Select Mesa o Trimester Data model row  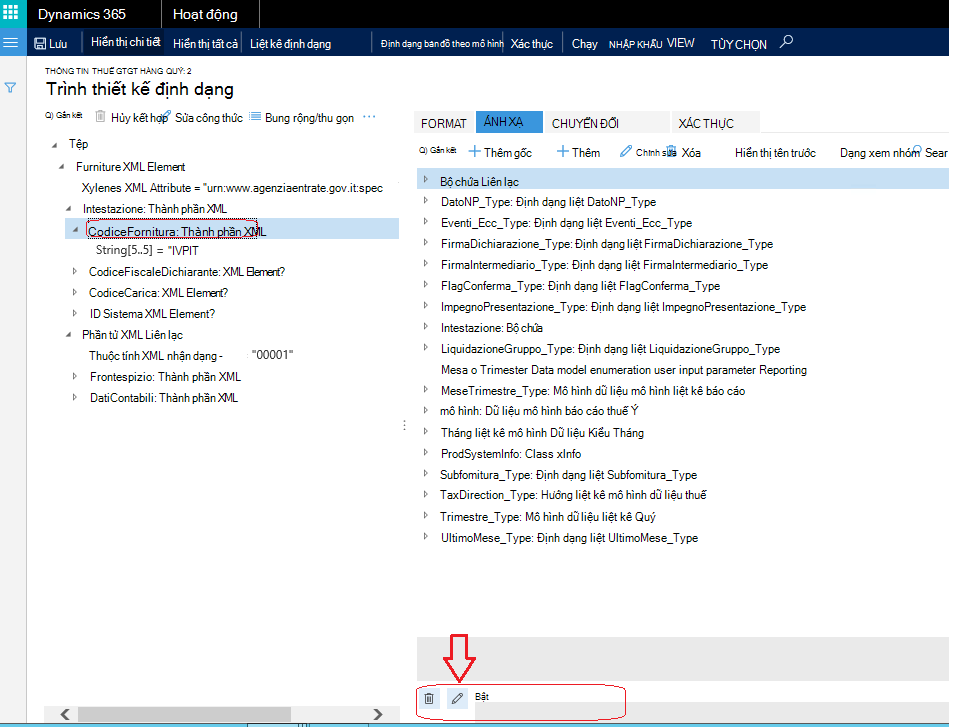click(x=624, y=370)
